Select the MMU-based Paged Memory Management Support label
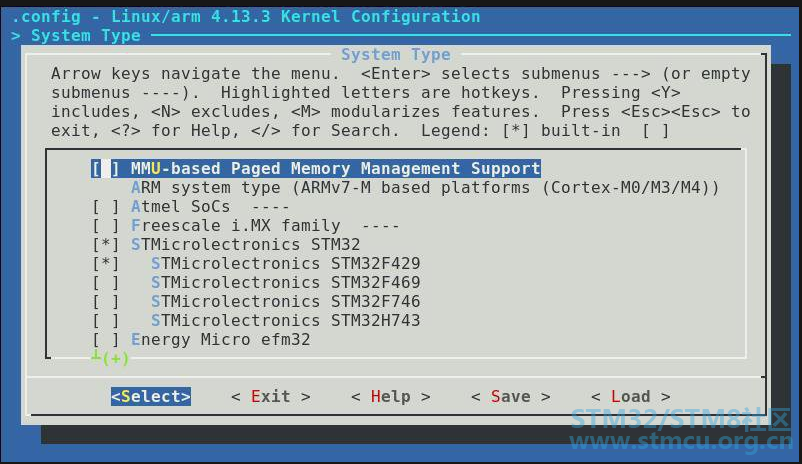802x464 pixels. click(336, 168)
